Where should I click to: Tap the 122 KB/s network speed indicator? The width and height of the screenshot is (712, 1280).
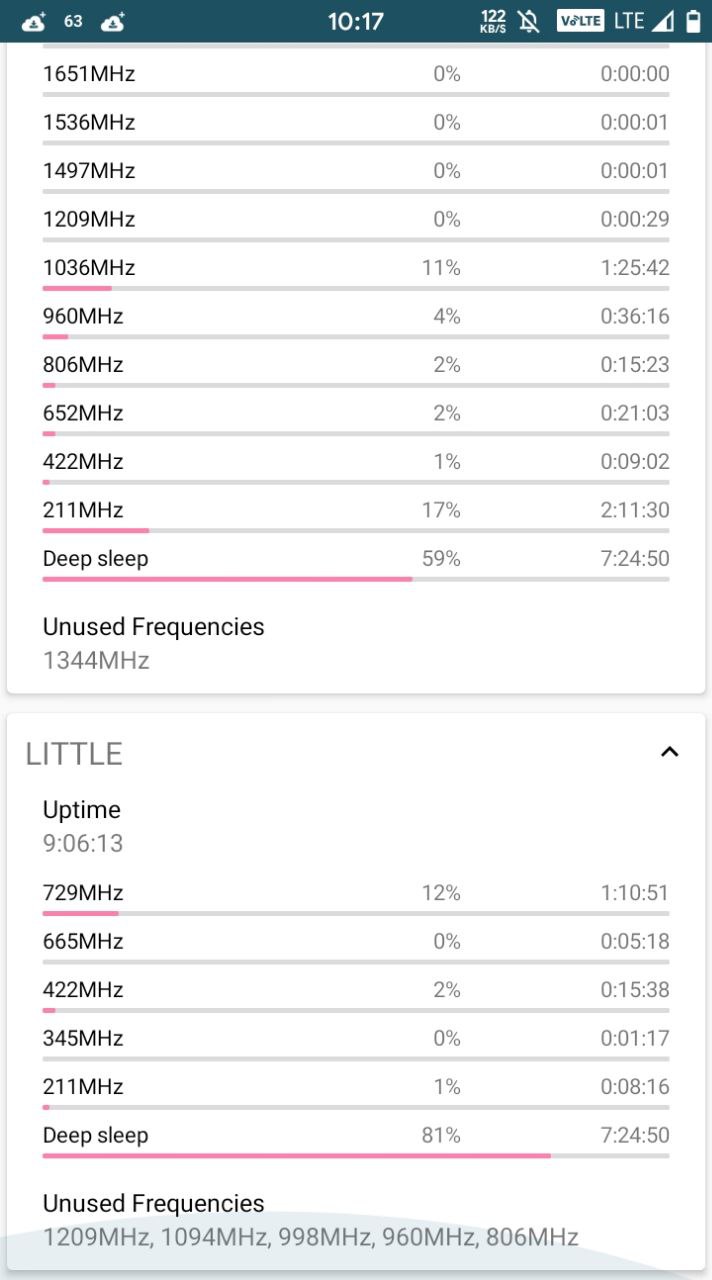tap(493, 21)
